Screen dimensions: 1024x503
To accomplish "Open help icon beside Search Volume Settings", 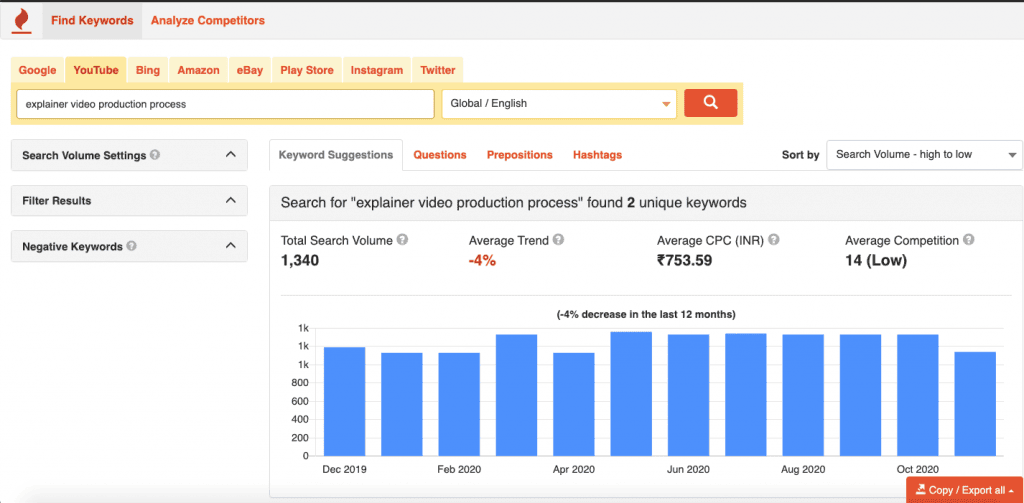I will pos(155,155).
